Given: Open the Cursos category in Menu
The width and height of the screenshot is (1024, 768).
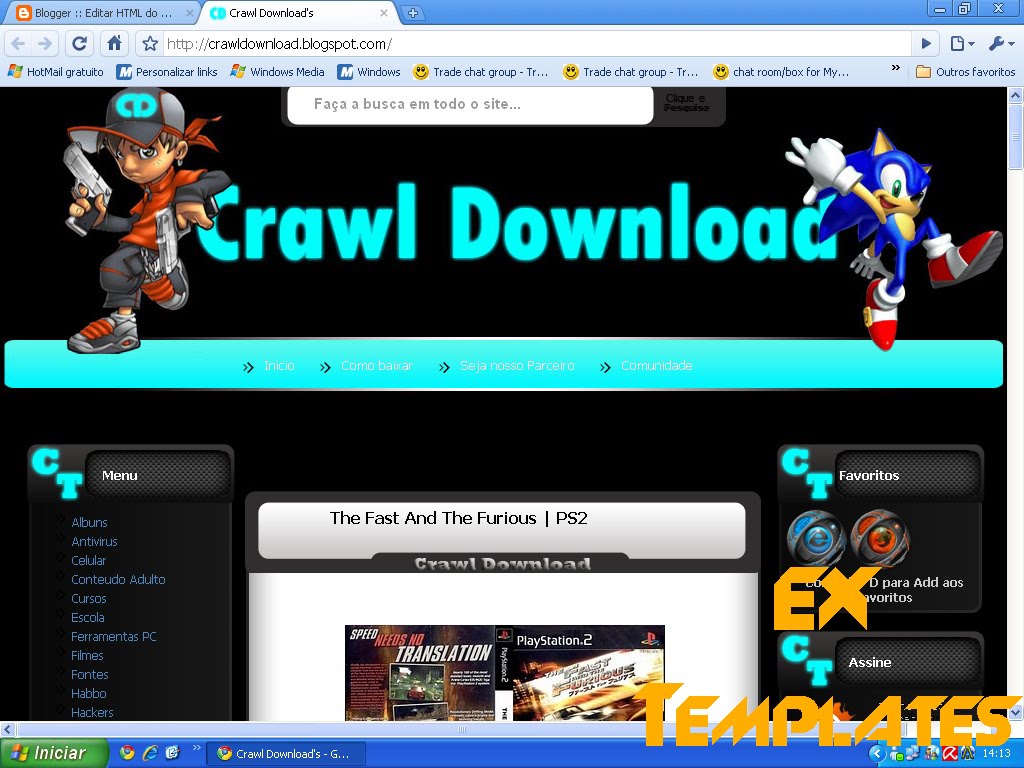Looking at the screenshot, I should pos(89,598).
